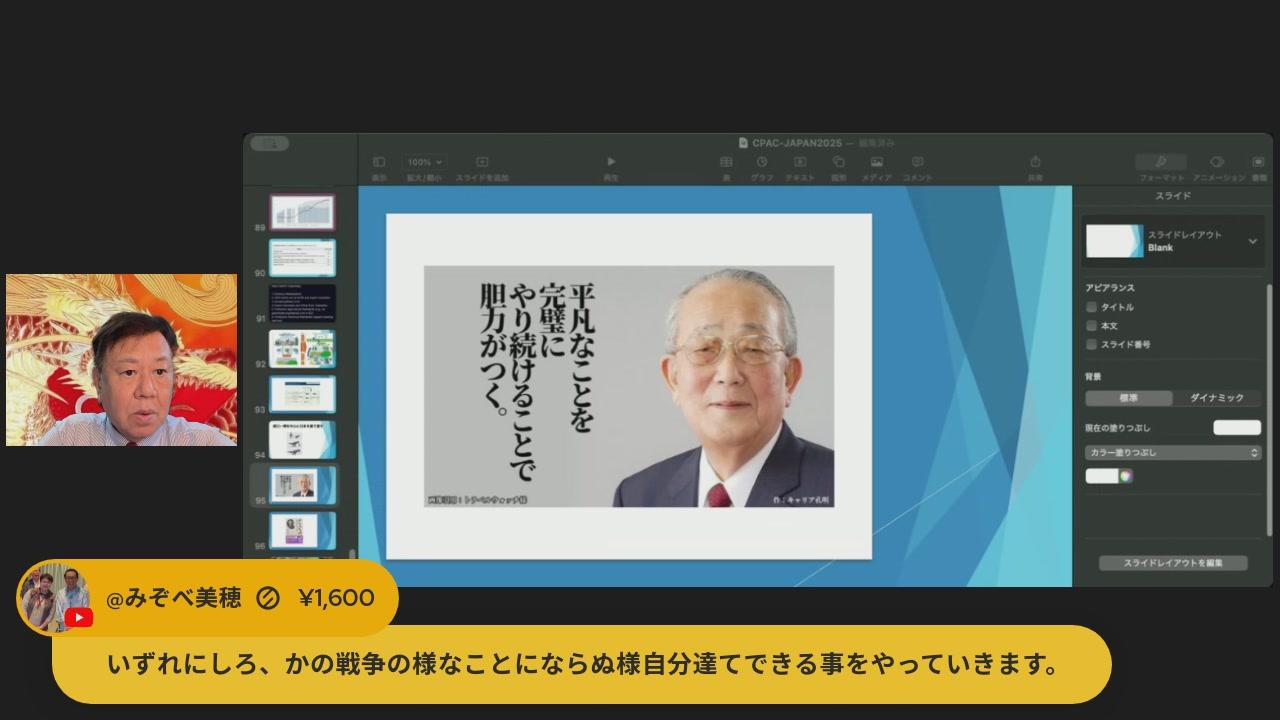Toggle the スライド番号 (Slide number) checkbox
This screenshot has width=1280, height=720.
pos(1092,344)
